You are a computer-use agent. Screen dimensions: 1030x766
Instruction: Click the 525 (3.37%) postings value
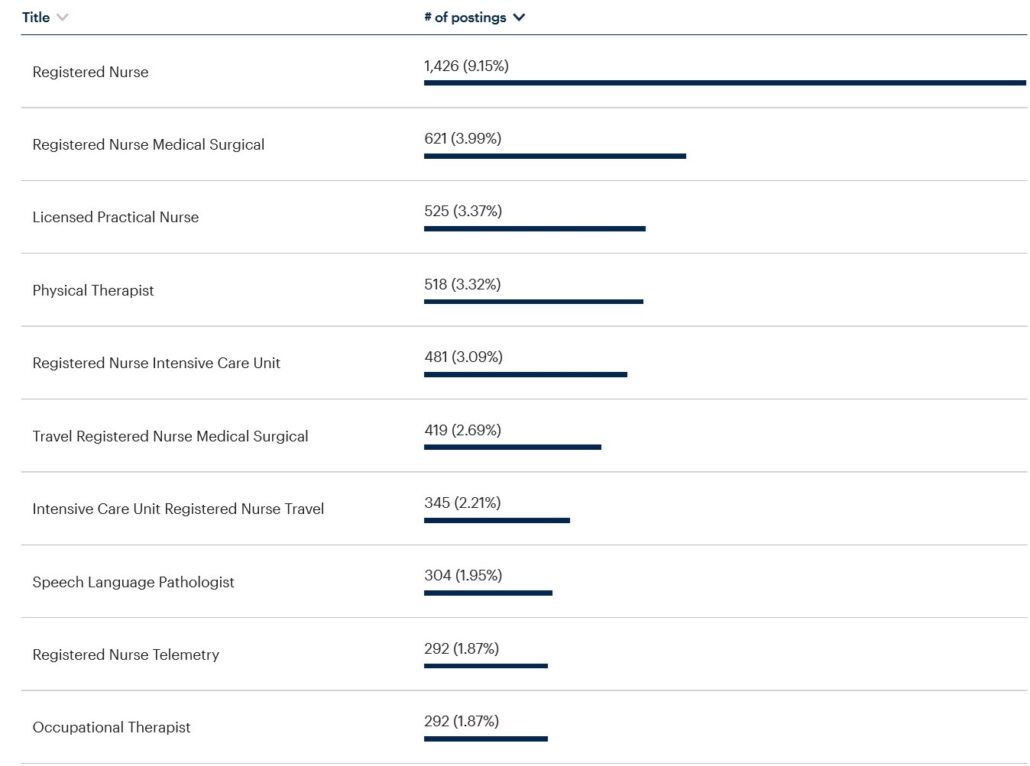pyautogui.click(x=463, y=211)
